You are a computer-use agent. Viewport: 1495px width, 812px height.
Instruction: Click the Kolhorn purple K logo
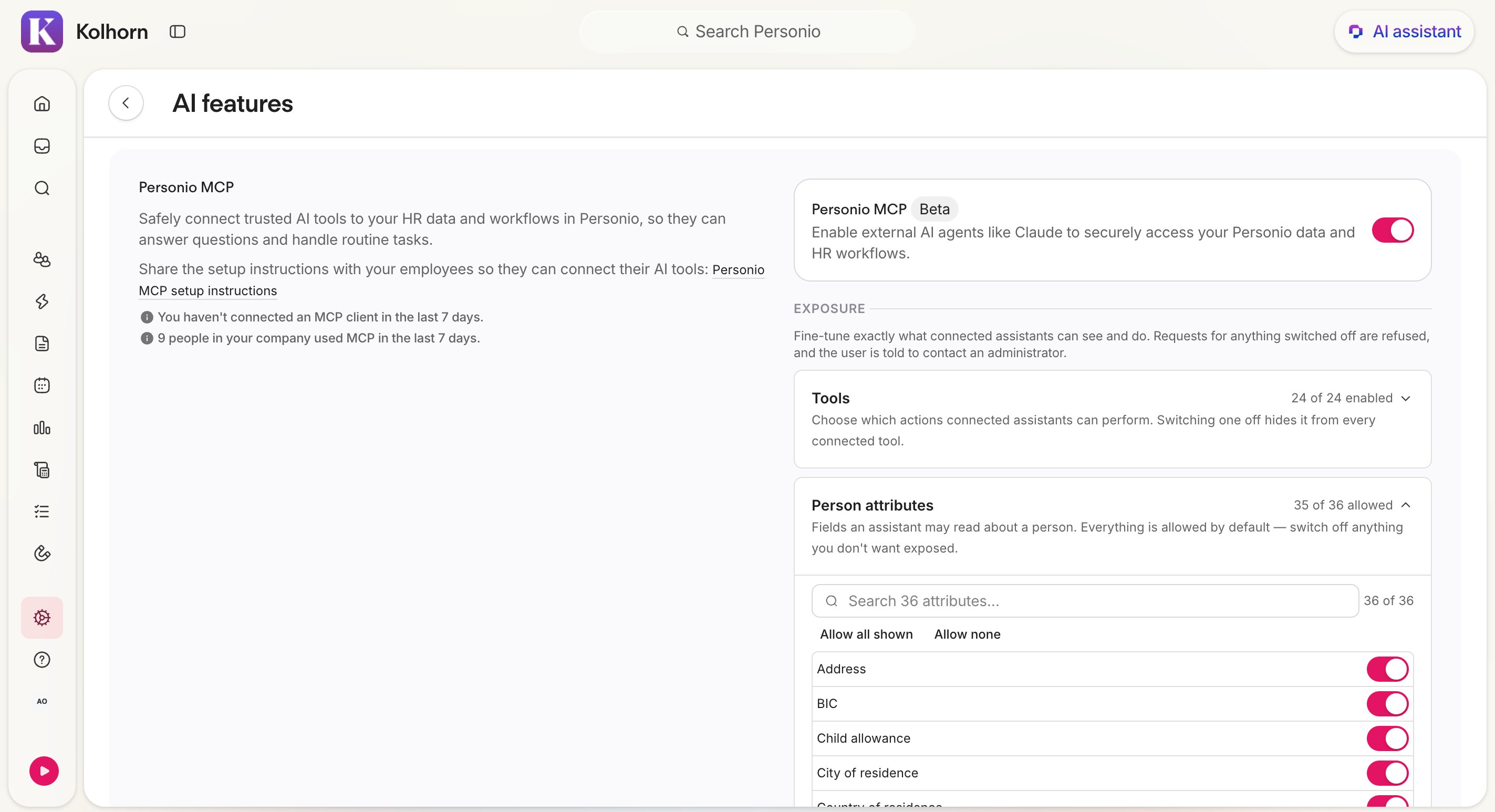[x=42, y=32]
